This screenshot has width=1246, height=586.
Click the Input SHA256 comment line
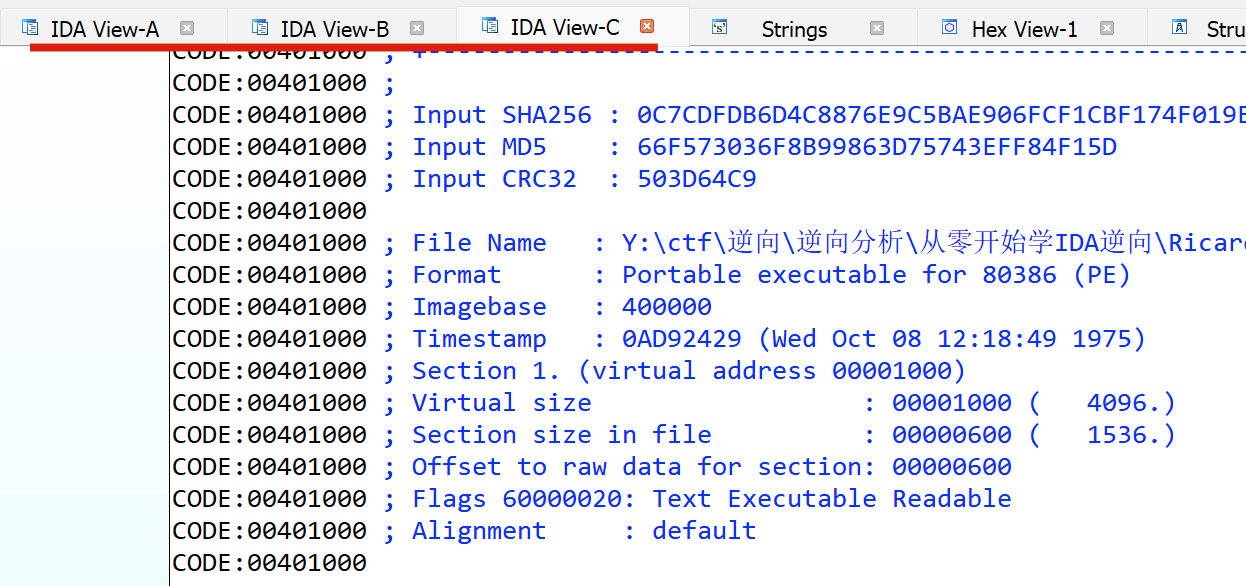[709, 115]
